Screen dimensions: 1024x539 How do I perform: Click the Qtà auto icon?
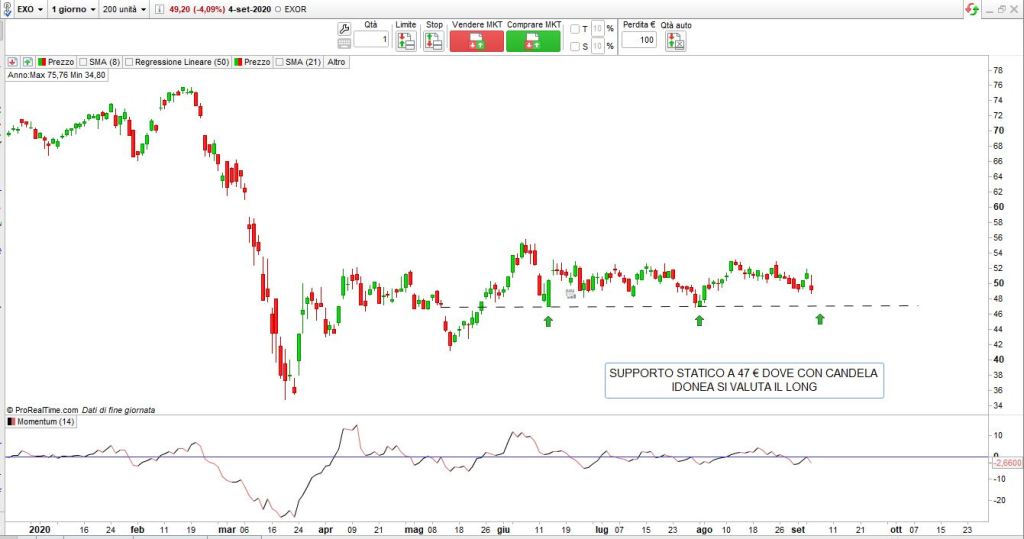click(675, 41)
